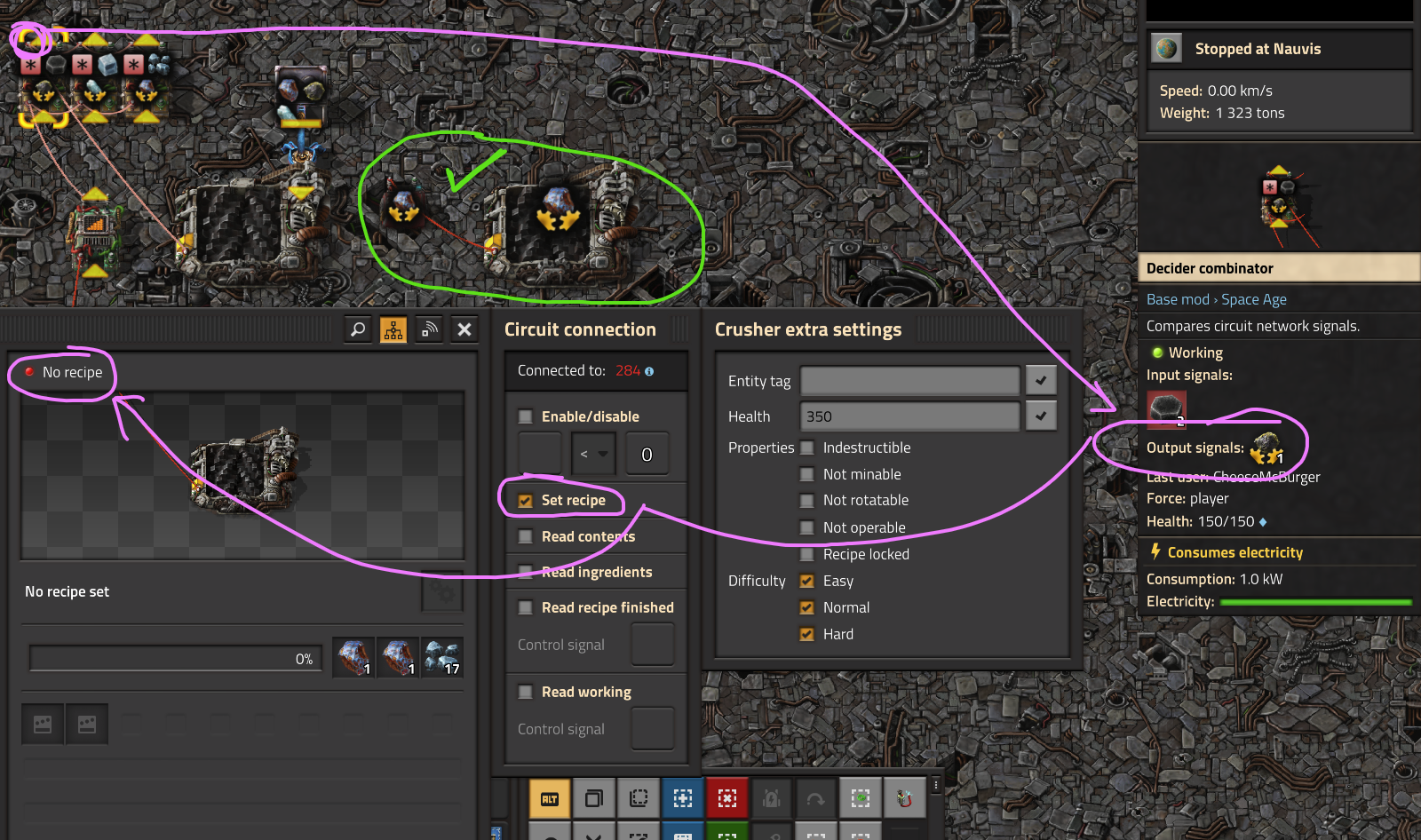Viewport: 1421px width, 840px height.
Task: Open the logistic network connection button
Action: pyautogui.click(x=429, y=329)
